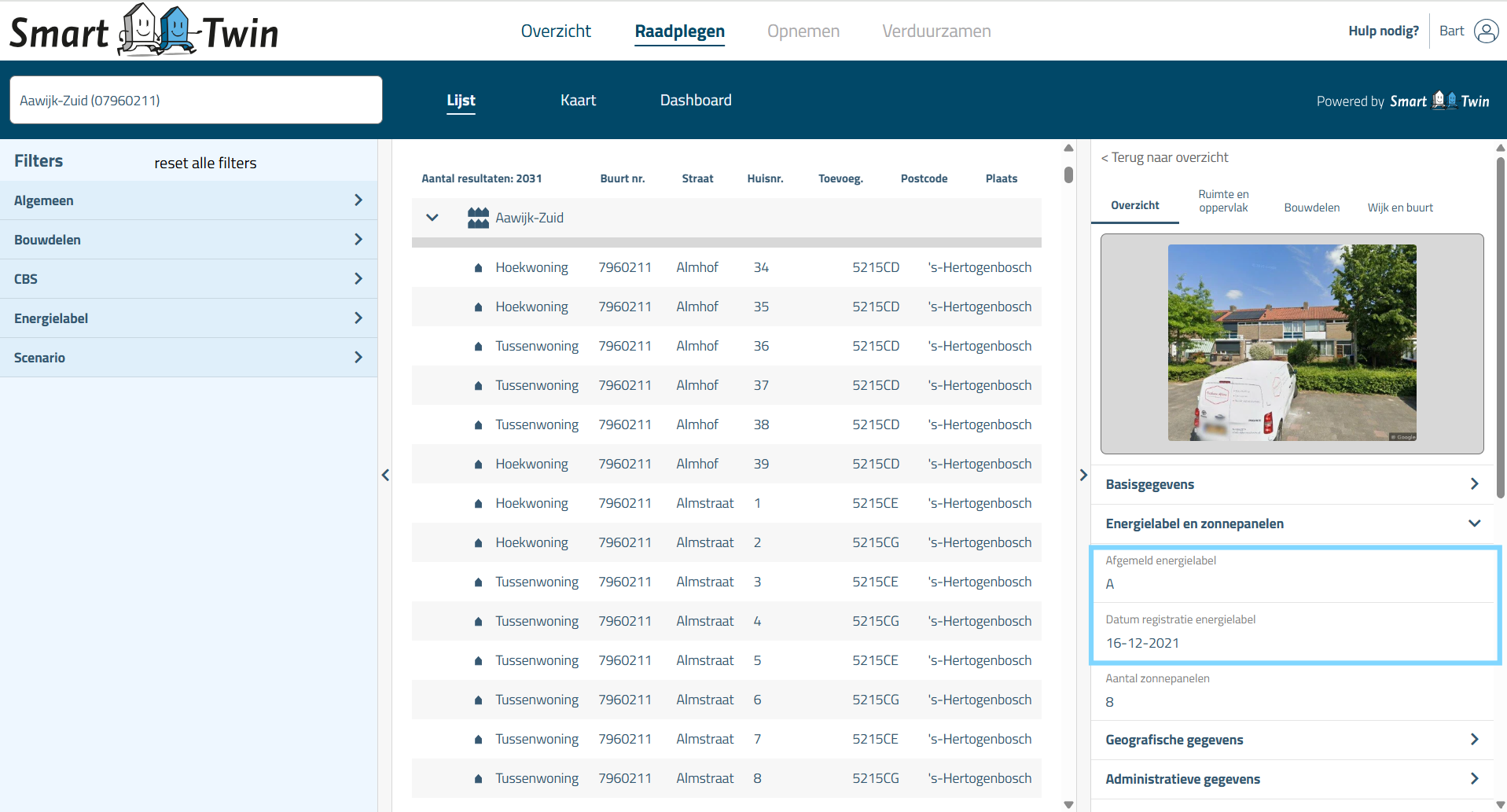Image resolution: width=1507 pixels, height=812 pixels.
Task: Click house icon for Almstraat 1 row
Action: pos(478,504)
